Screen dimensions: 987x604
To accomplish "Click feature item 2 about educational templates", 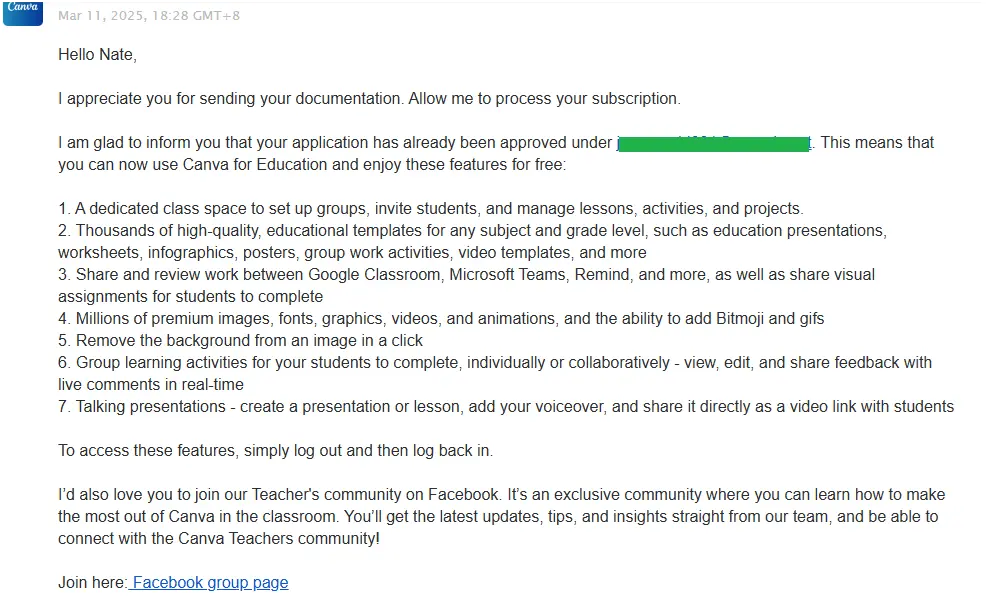I will tap(472, 242).
